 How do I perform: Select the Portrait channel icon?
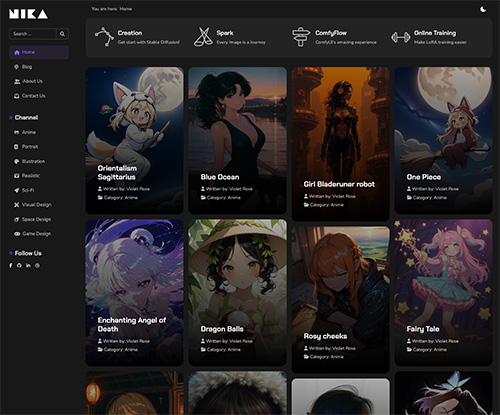click(16, 147)
